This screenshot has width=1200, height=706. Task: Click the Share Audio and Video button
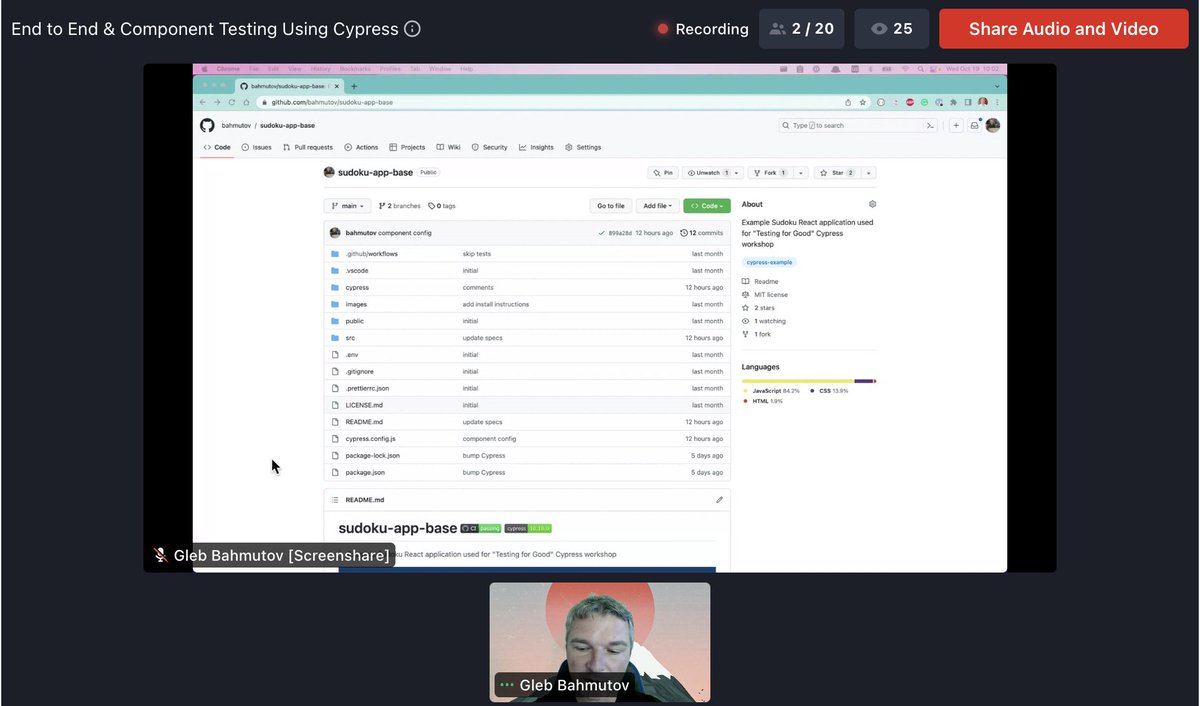point(1064,29)
